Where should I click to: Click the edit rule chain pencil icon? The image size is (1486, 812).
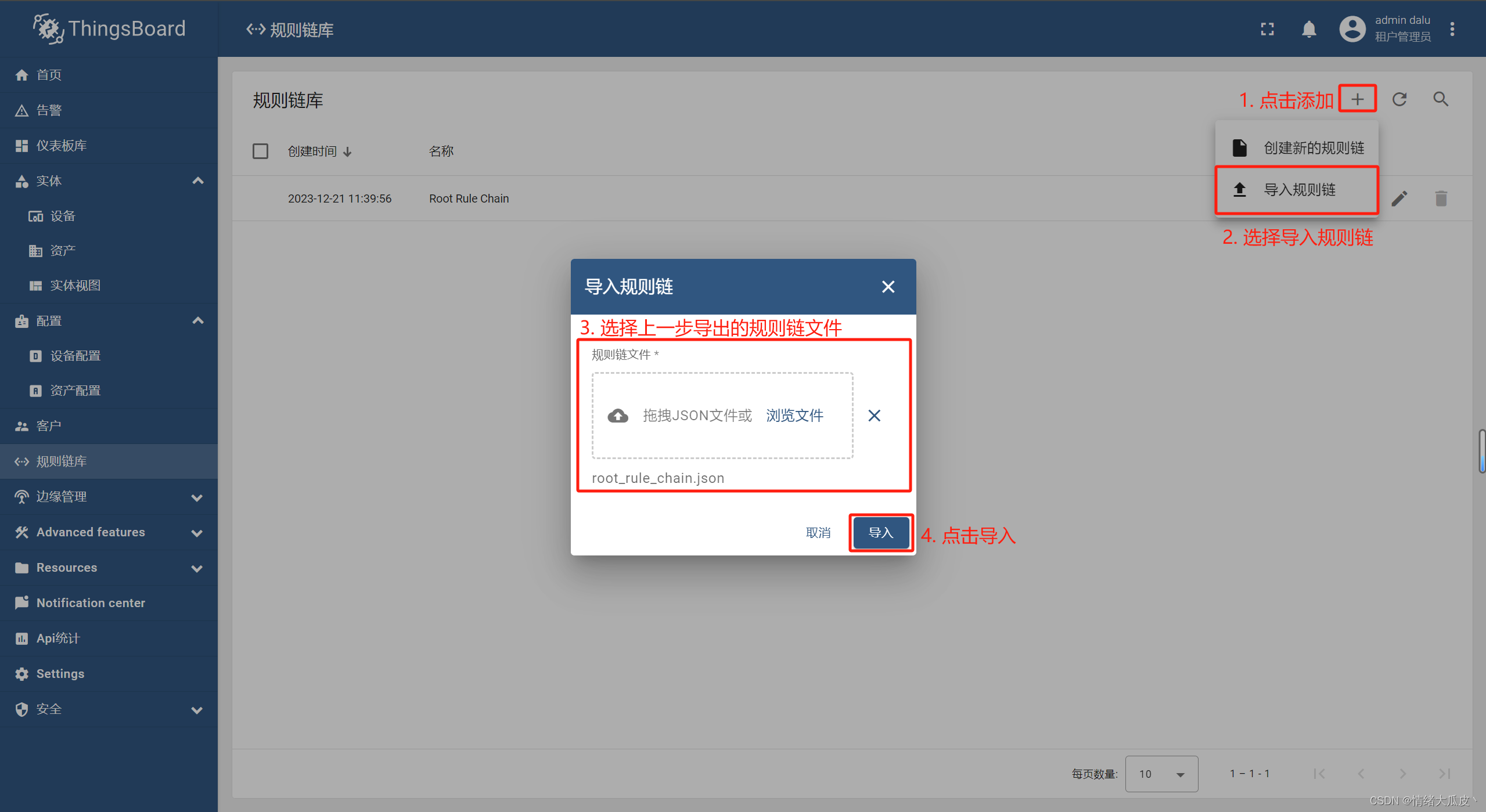(1400, 198)
